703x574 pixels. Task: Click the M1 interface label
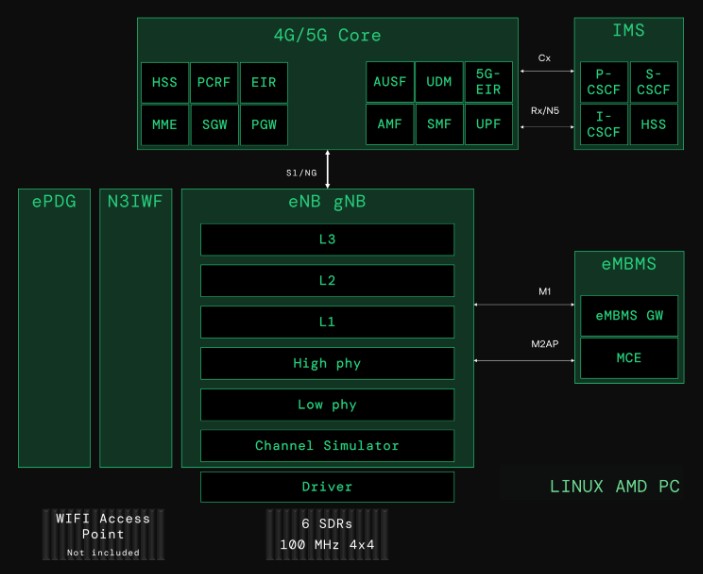[544, 291]
